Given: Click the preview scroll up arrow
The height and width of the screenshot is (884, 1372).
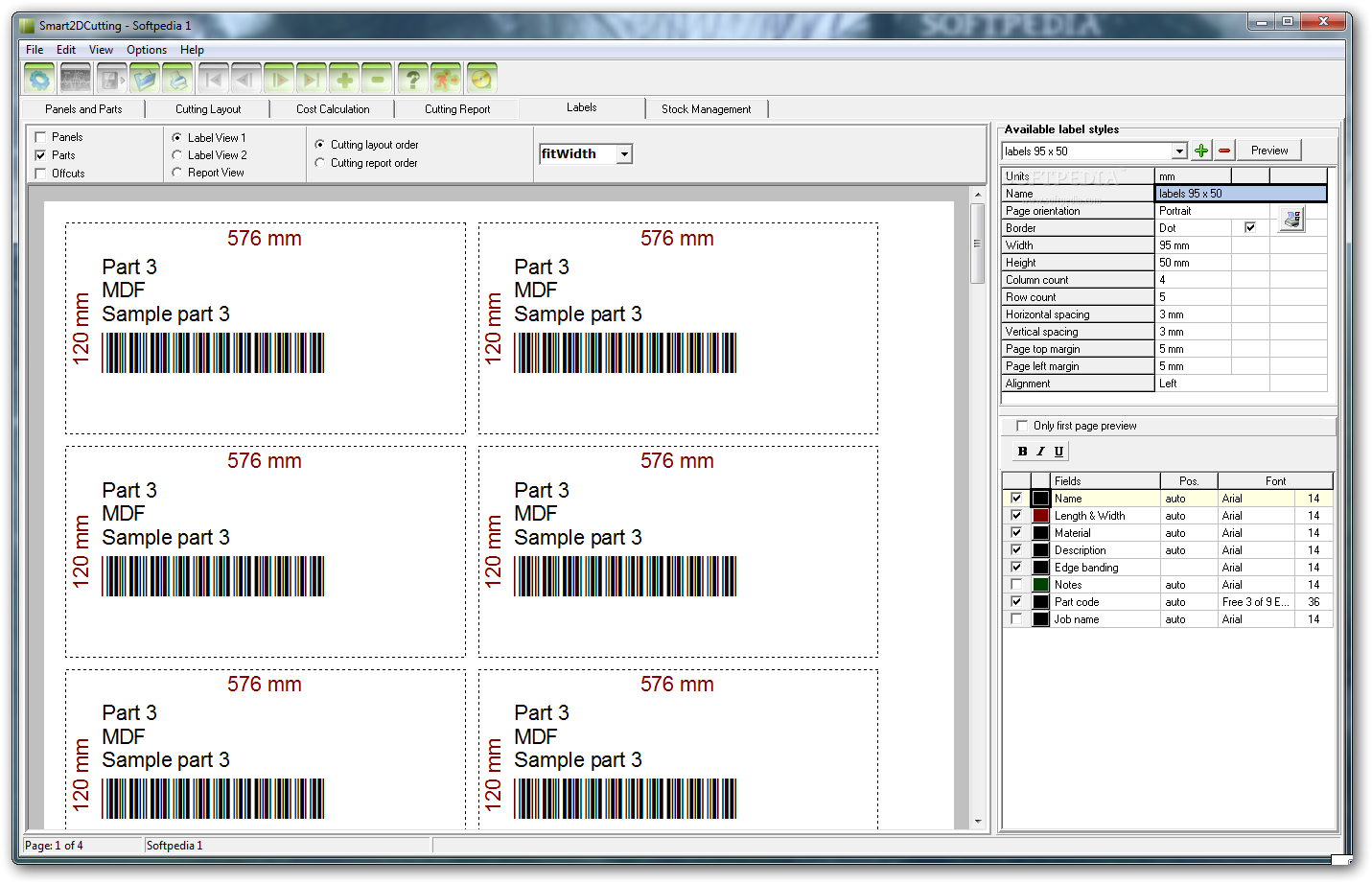Looking at the screenshot, I should [978, 195].
